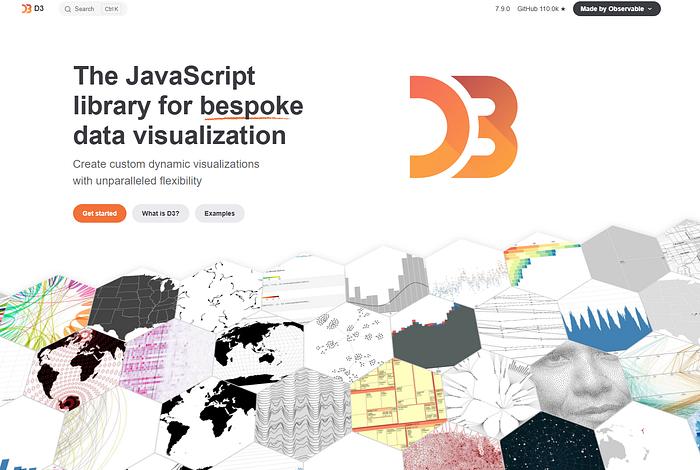The image size is (700, 470).
Task: Click the underlined word bespoke
Action: (251, 106)
